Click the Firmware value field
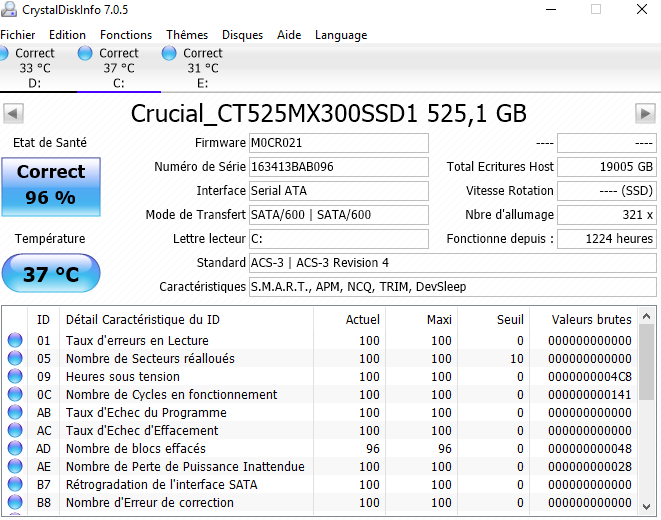 pos(338,143)
